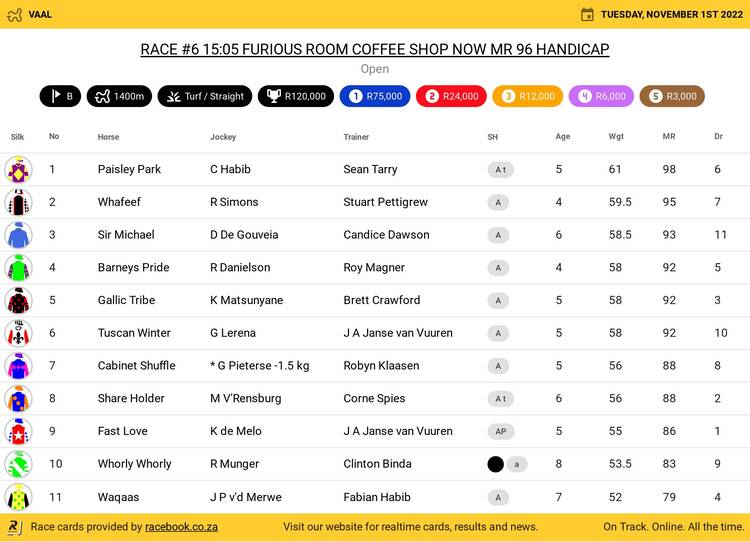The width and height of the screenshot is (750, 542).
Task: Click the race #6 title heading
Action: pyautogui.click(x=374, y=49)
